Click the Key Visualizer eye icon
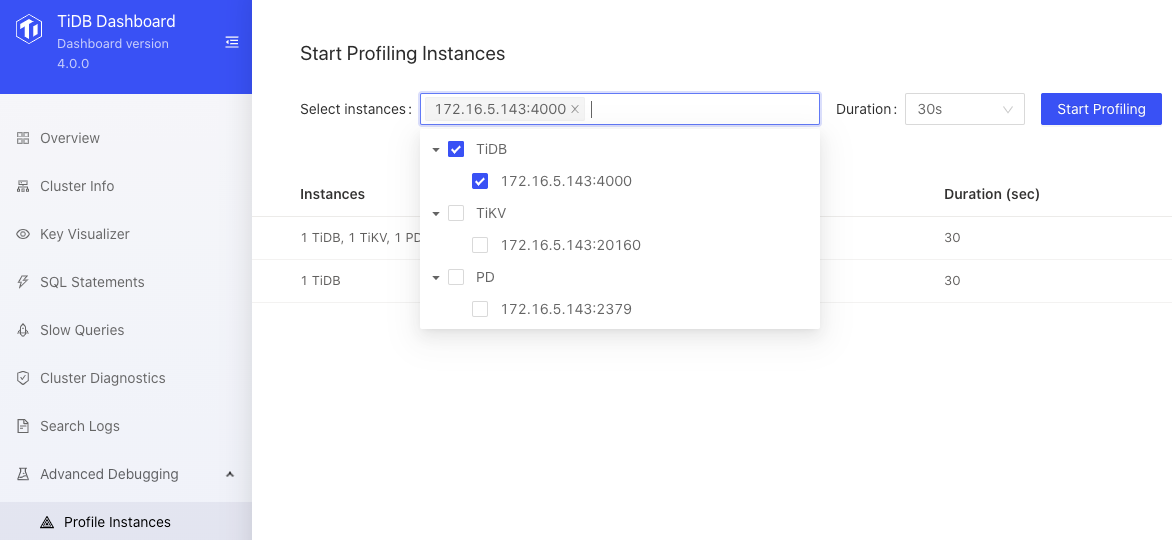This screenshot has width=1172, height=540. (x=23, y=234)
